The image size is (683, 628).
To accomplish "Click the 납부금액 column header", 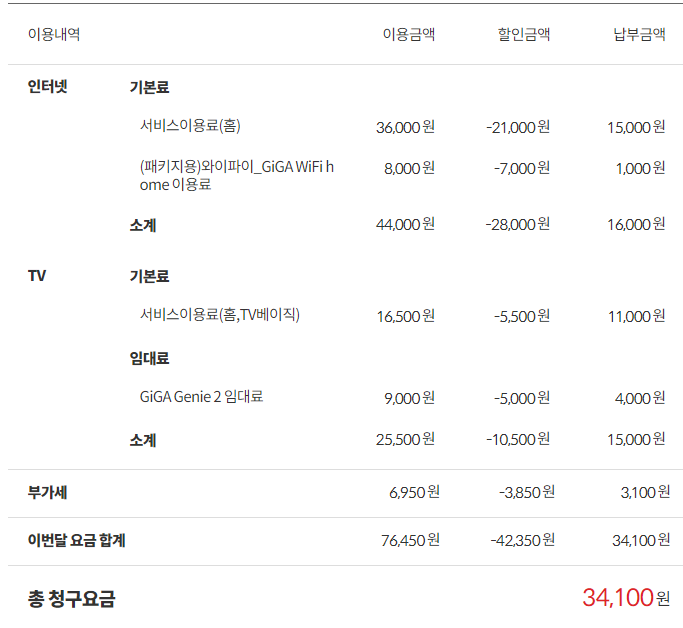I will pyautogui.click(x=639, y=34).
